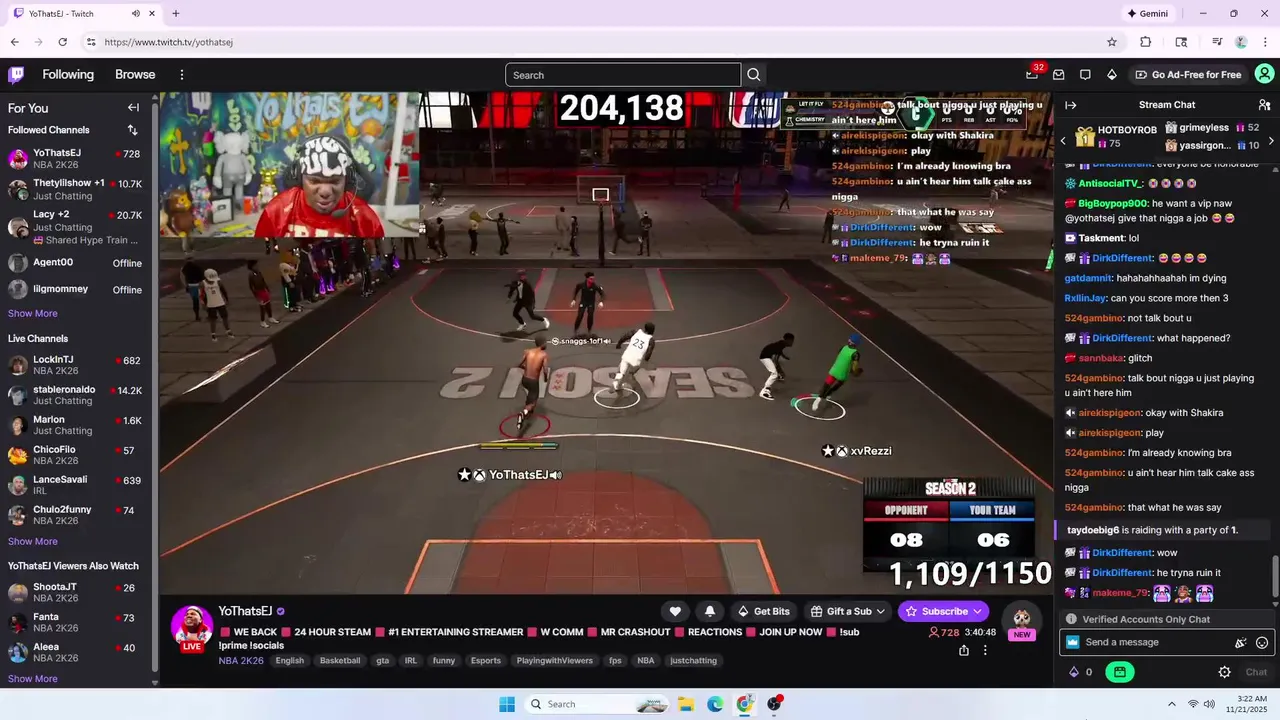Collapse the For You sidebar arrow
This screenshot has width=1280, height=720.
click(133, 108)
